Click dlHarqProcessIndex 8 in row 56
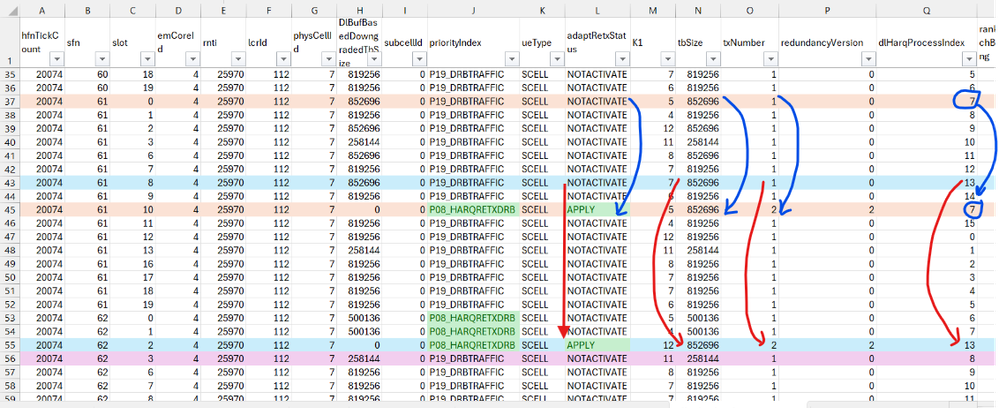This screenshot has height=408, width=999. pyautogui.click(x=926, y=358)
